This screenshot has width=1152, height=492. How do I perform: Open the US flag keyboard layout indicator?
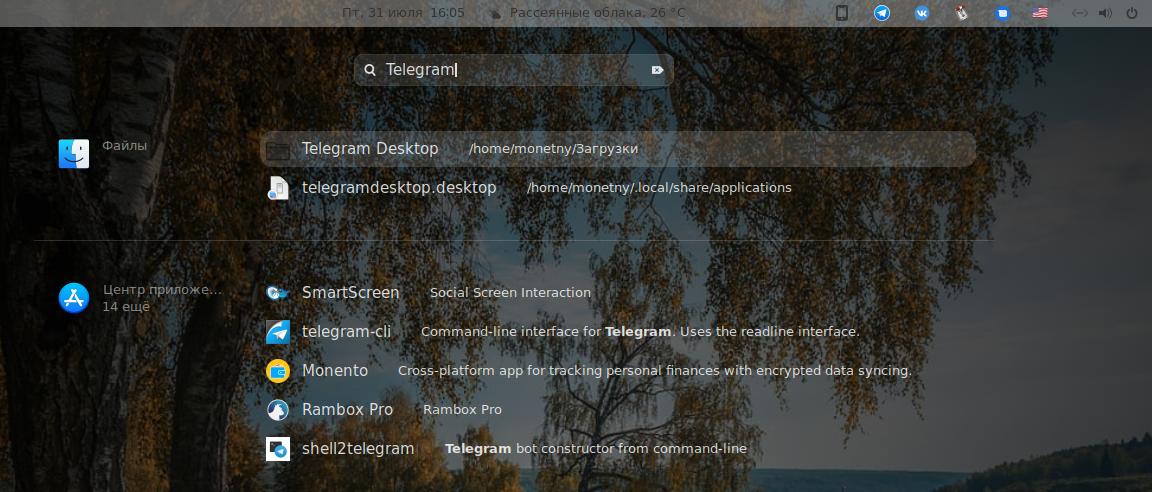pos(1040,13)
